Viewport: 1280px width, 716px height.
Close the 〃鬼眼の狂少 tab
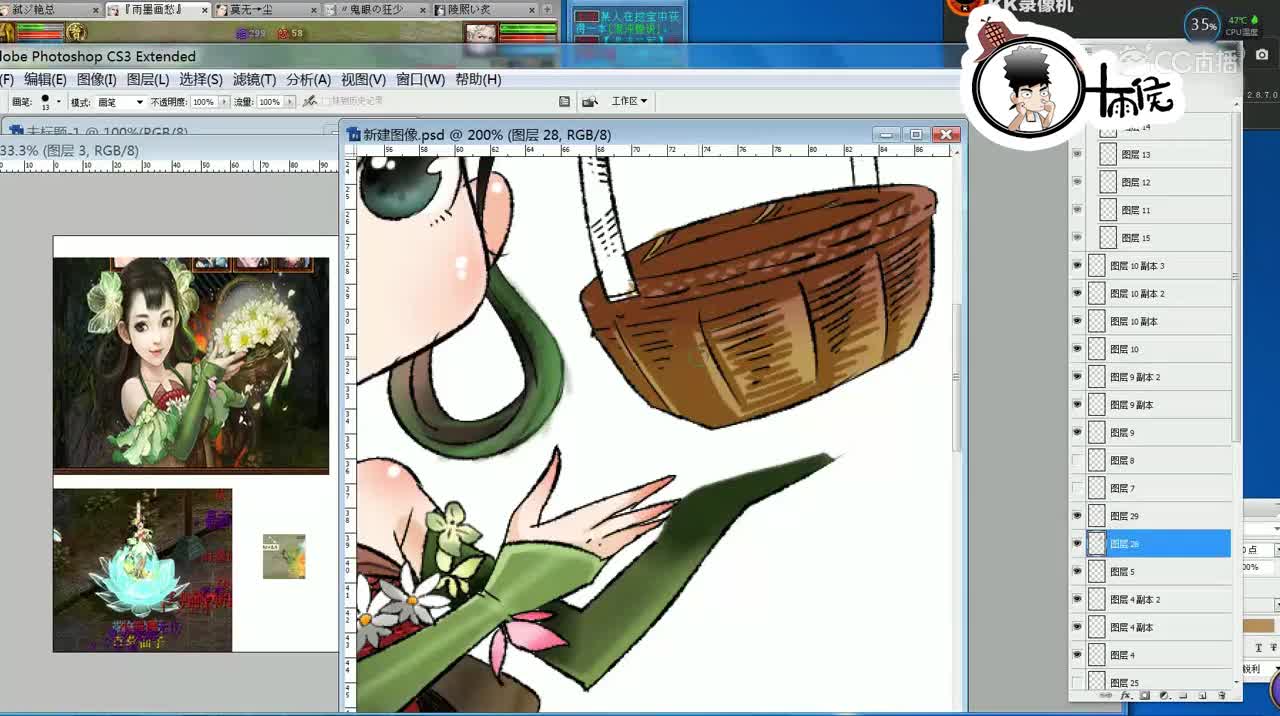click(x=422, y=9)
